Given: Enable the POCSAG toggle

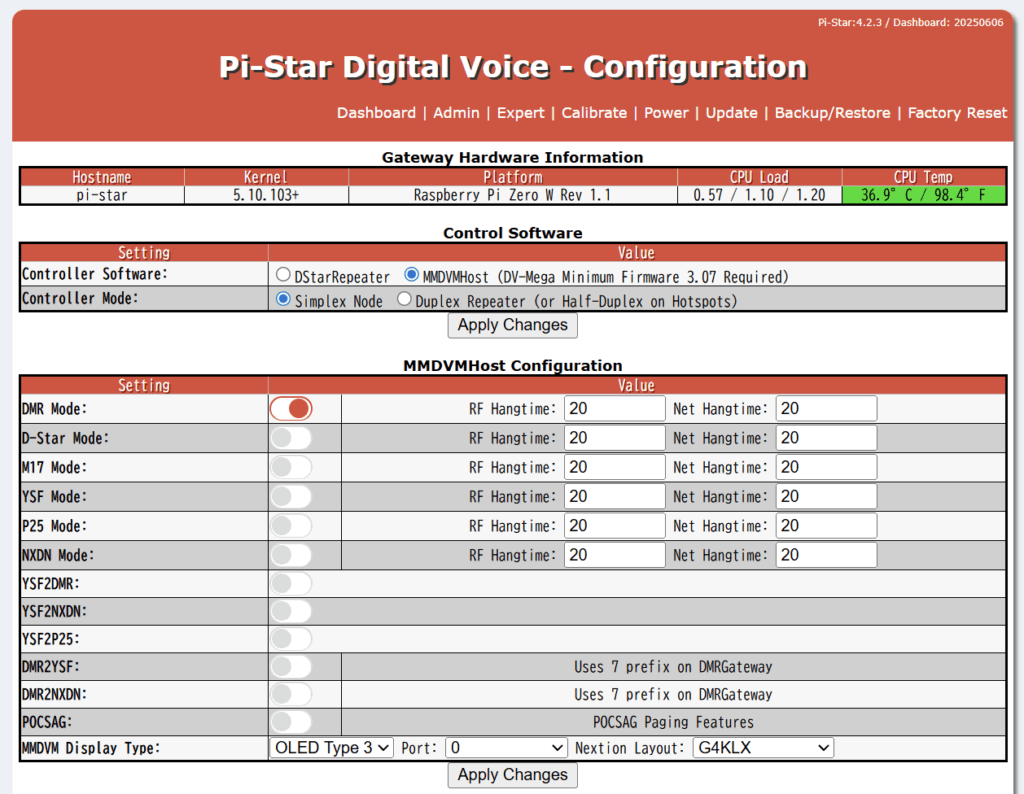Looking at the screenshot, I should click(x=291, y=722).
